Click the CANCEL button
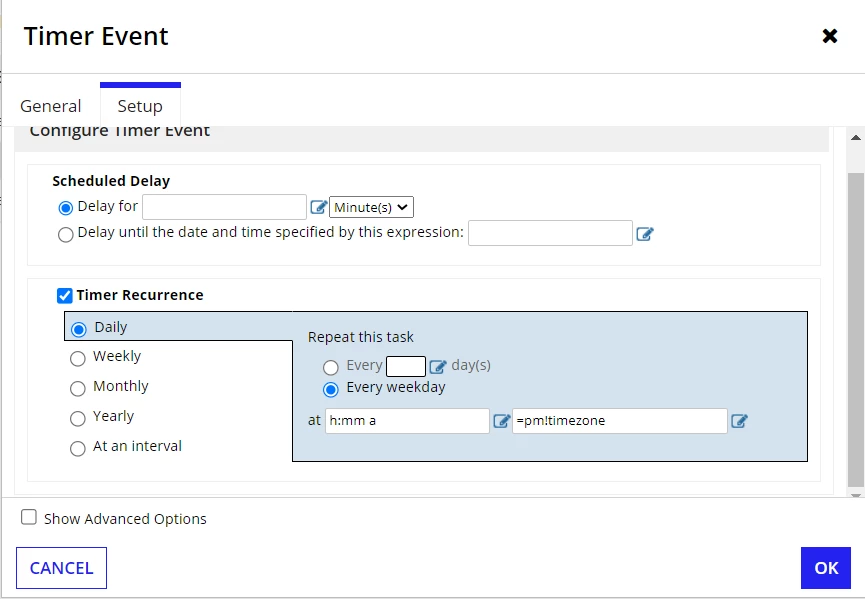This screenshot has width=865, height=599. 61,568
